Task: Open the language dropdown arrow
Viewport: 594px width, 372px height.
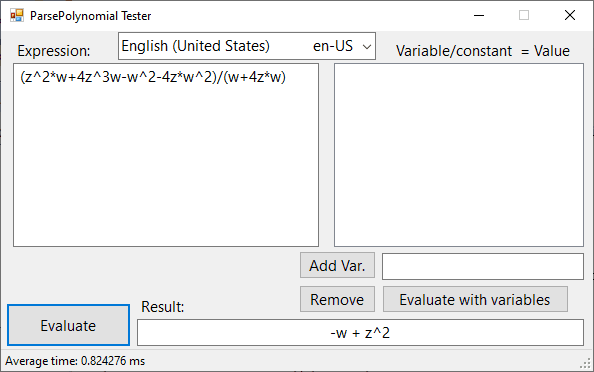Action: pyautogui.click(x=366, y=47)
